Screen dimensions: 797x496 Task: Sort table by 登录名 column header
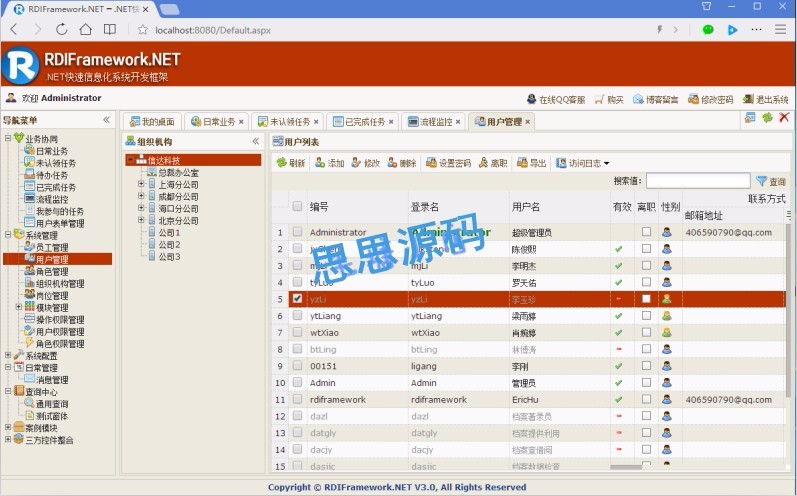click(x=424, y=207)
